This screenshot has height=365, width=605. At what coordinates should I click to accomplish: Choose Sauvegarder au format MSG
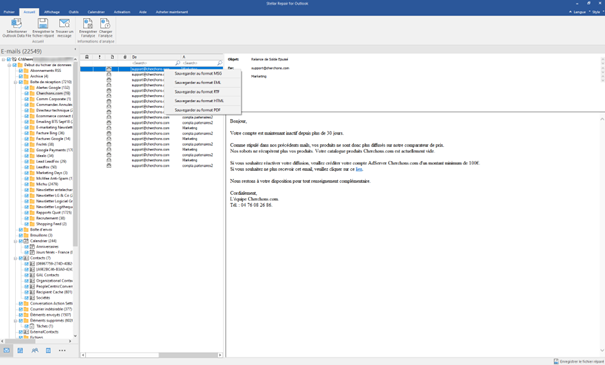[203, 73]
